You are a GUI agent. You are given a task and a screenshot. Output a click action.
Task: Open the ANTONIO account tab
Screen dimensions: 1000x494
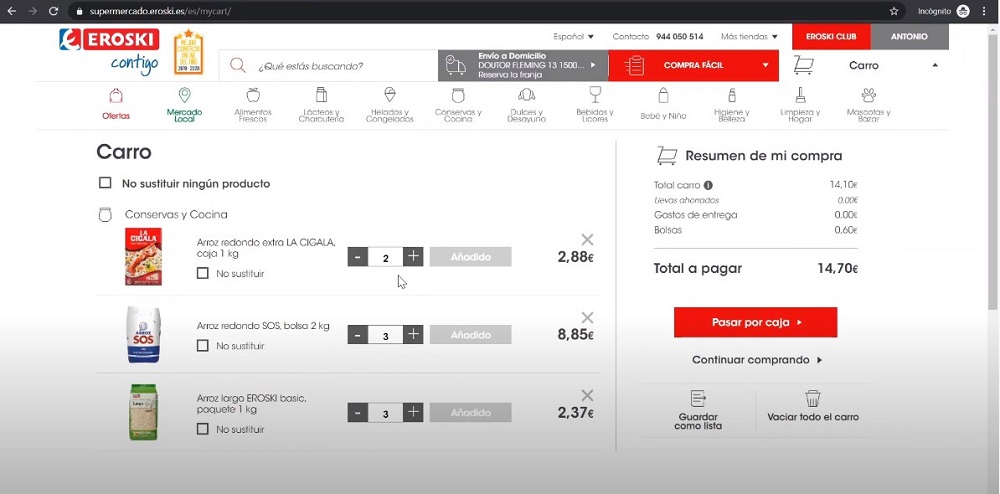909,37
